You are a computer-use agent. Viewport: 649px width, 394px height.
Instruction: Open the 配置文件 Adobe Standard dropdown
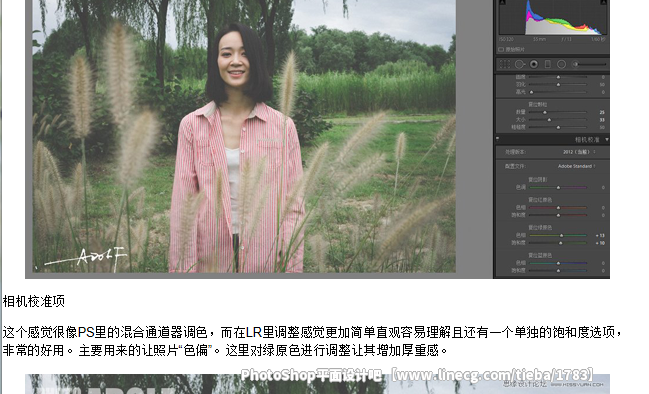(x=577, y=166)
